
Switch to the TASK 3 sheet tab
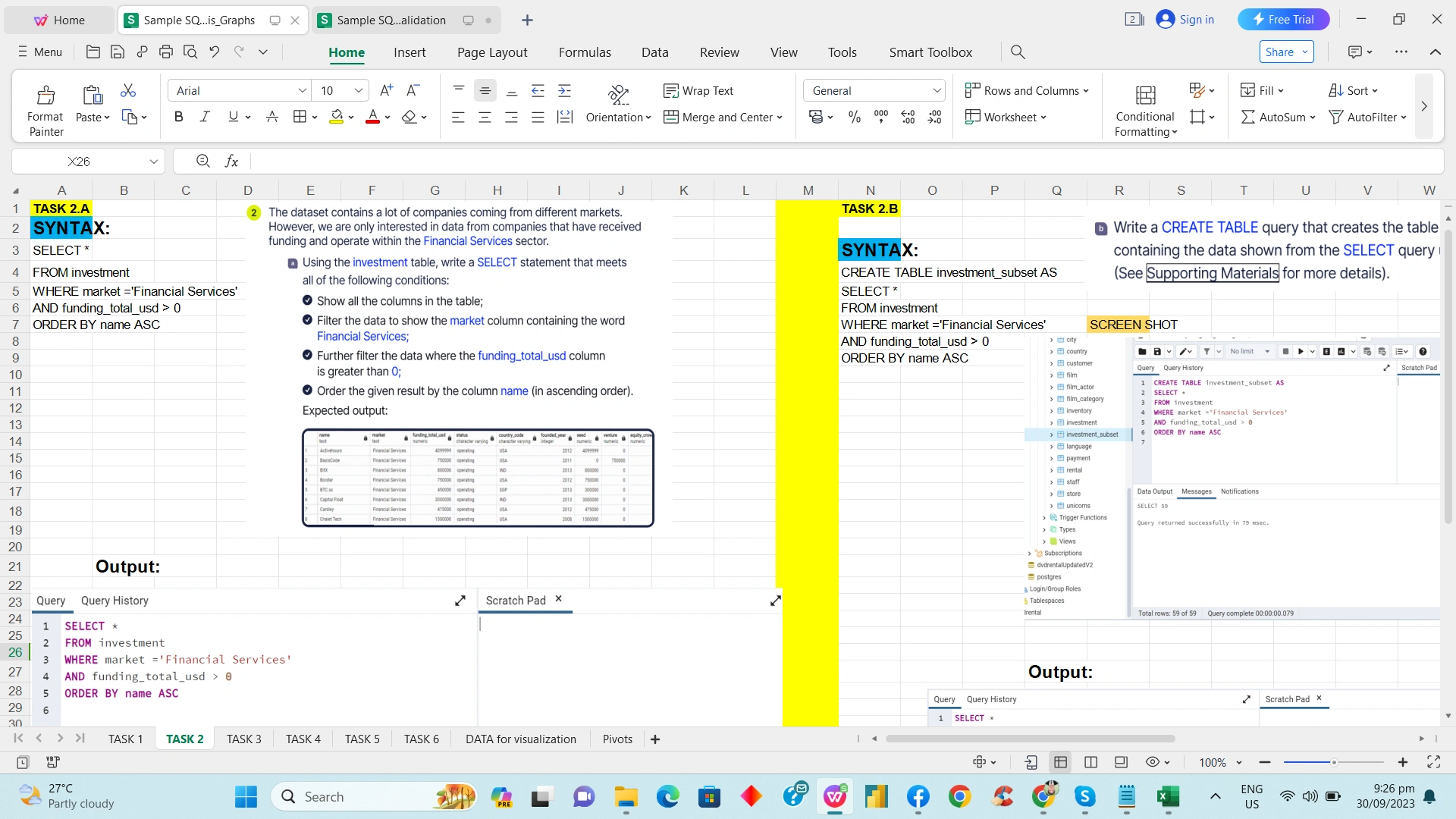(x=243, y=739)
